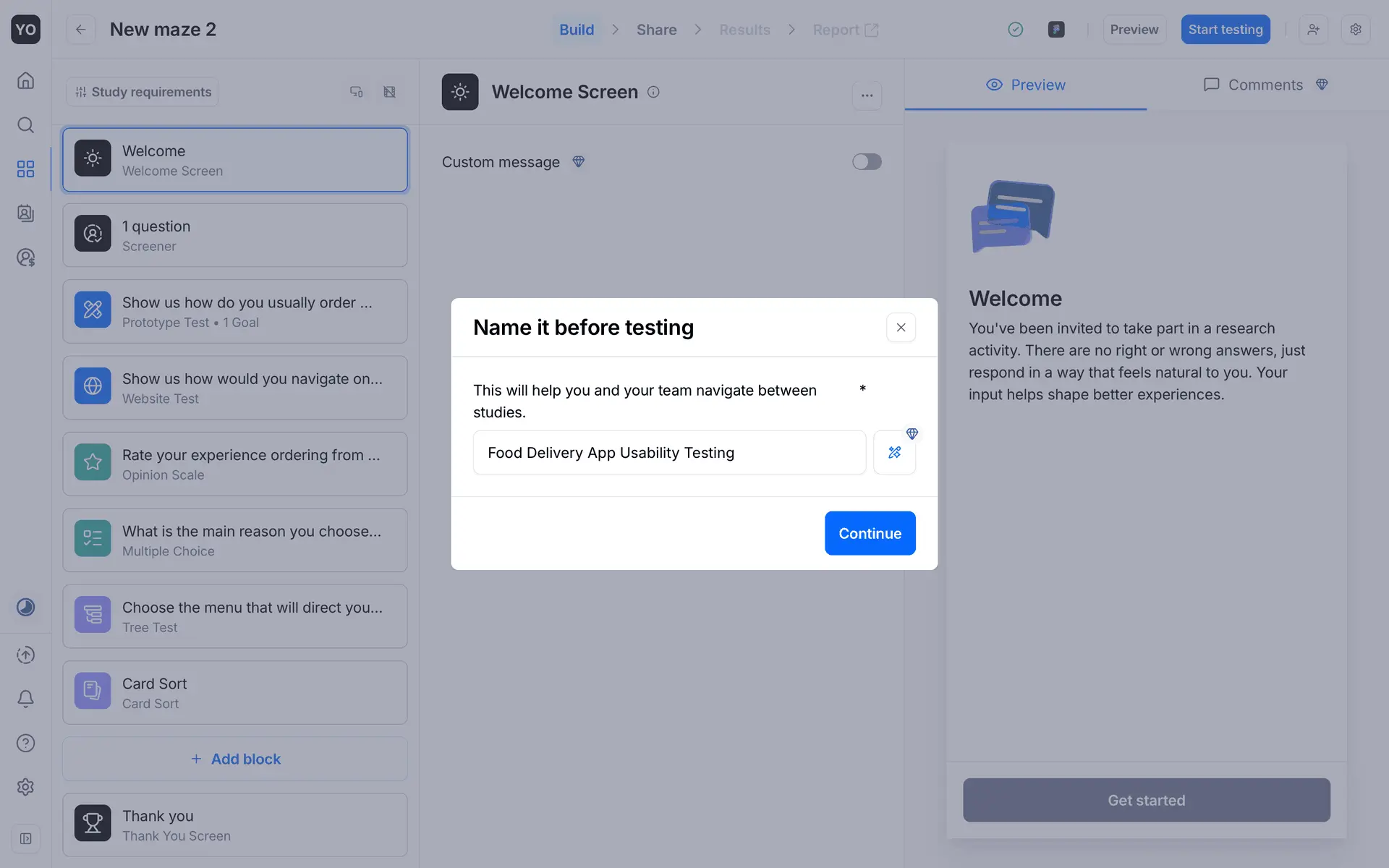Click the Add block button
Screen dimensions: 1389x868
tap(235, 759)
